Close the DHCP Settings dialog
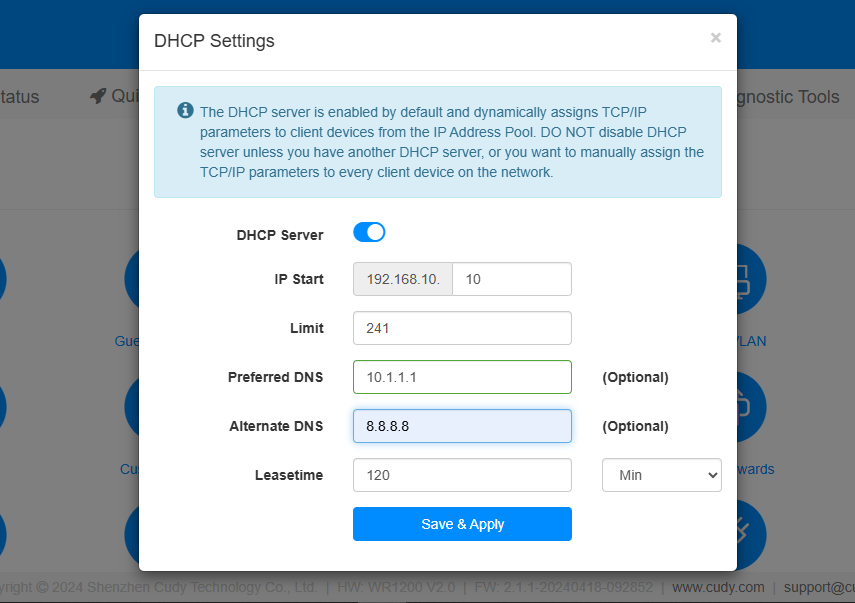 click(x=715, y=38)
